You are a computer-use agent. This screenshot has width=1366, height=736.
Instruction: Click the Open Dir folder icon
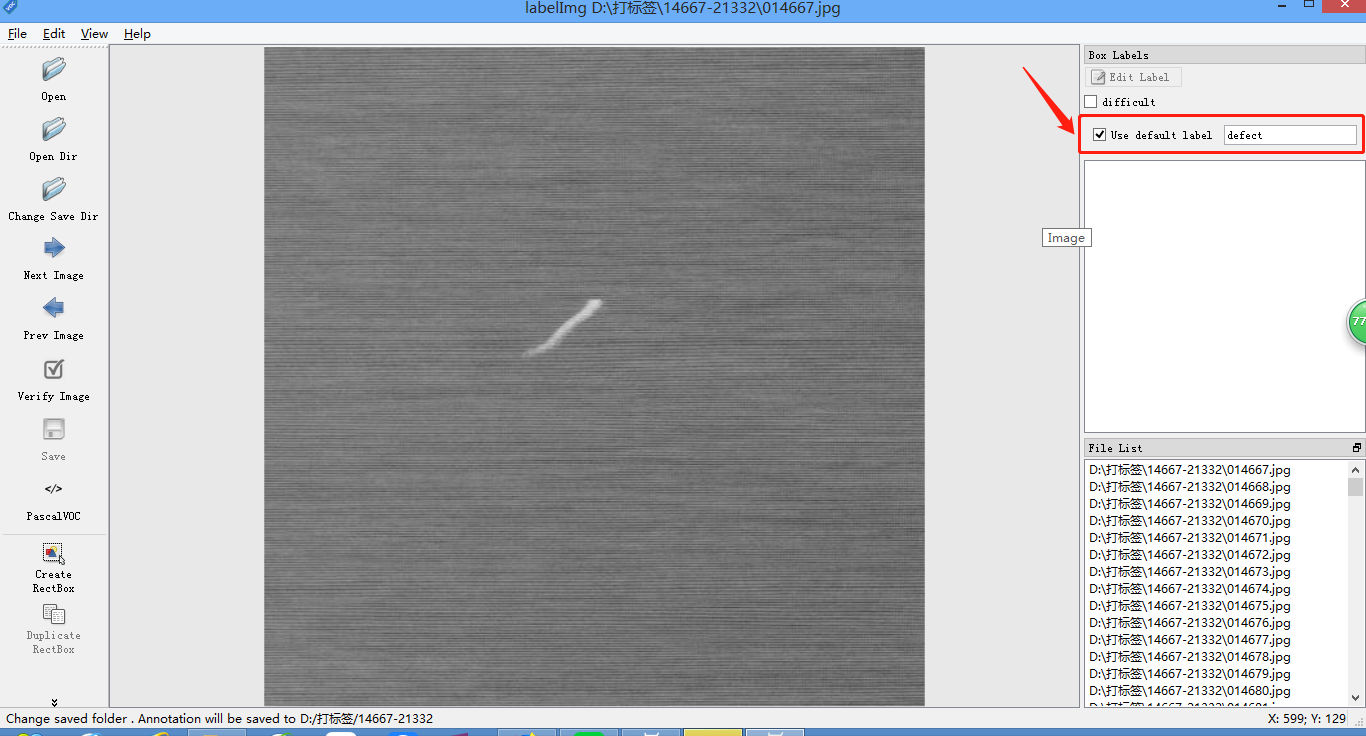pyautogui.click(x=54, y=129)
